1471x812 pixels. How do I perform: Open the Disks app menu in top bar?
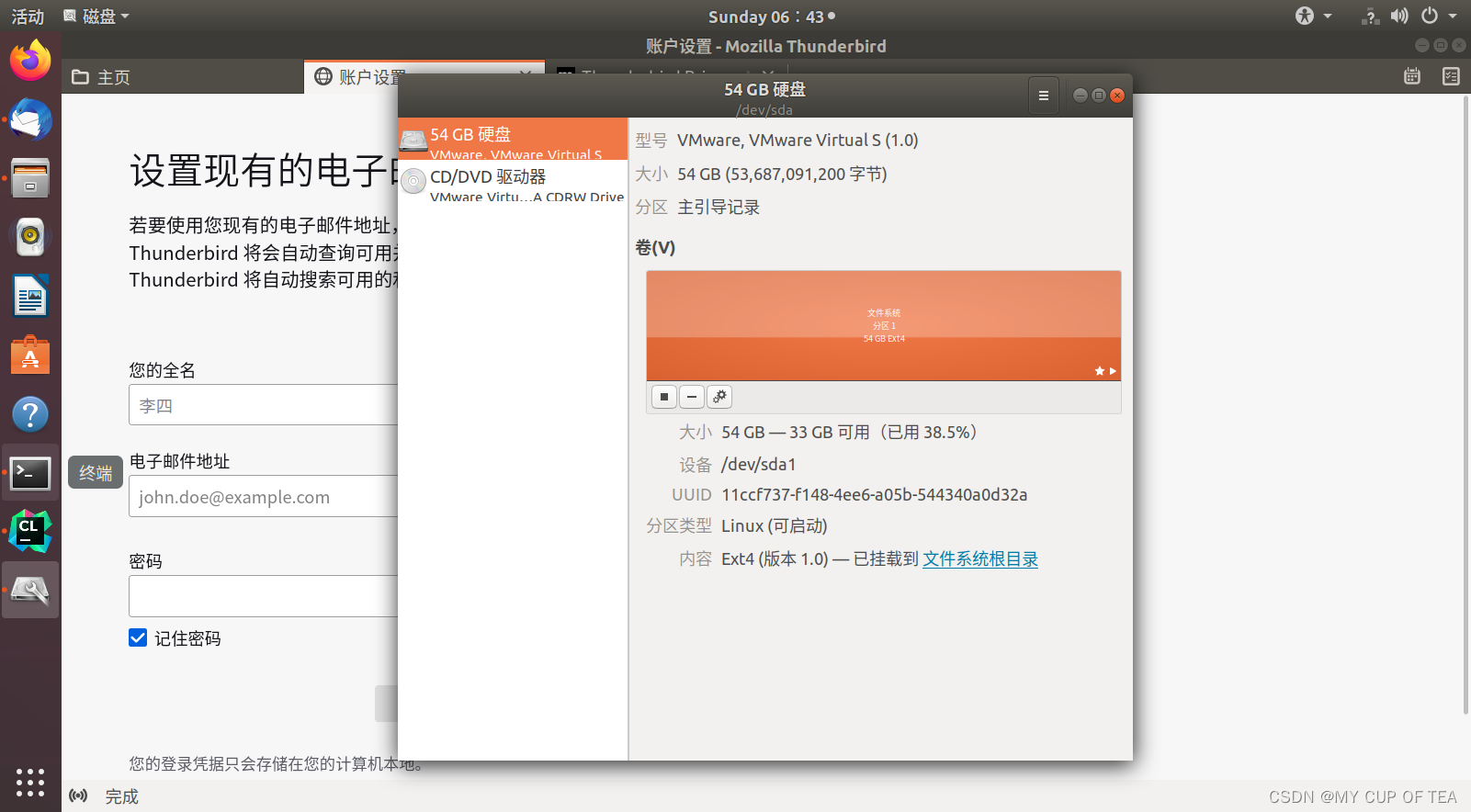point(96,17)
